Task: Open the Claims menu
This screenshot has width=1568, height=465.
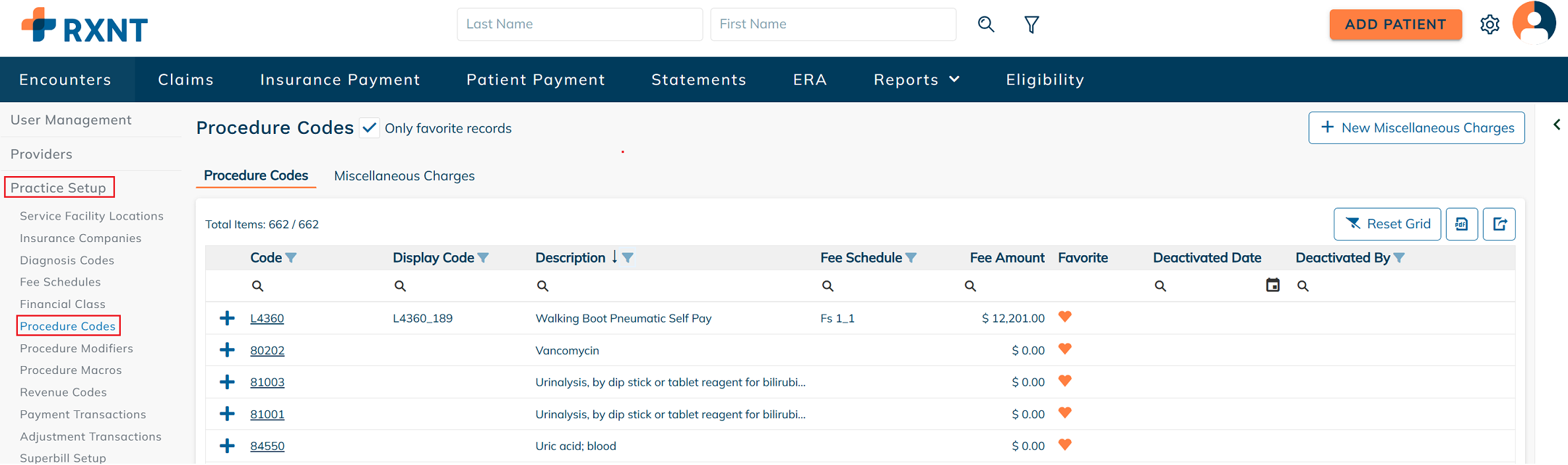Action: (x=185, y=80)
